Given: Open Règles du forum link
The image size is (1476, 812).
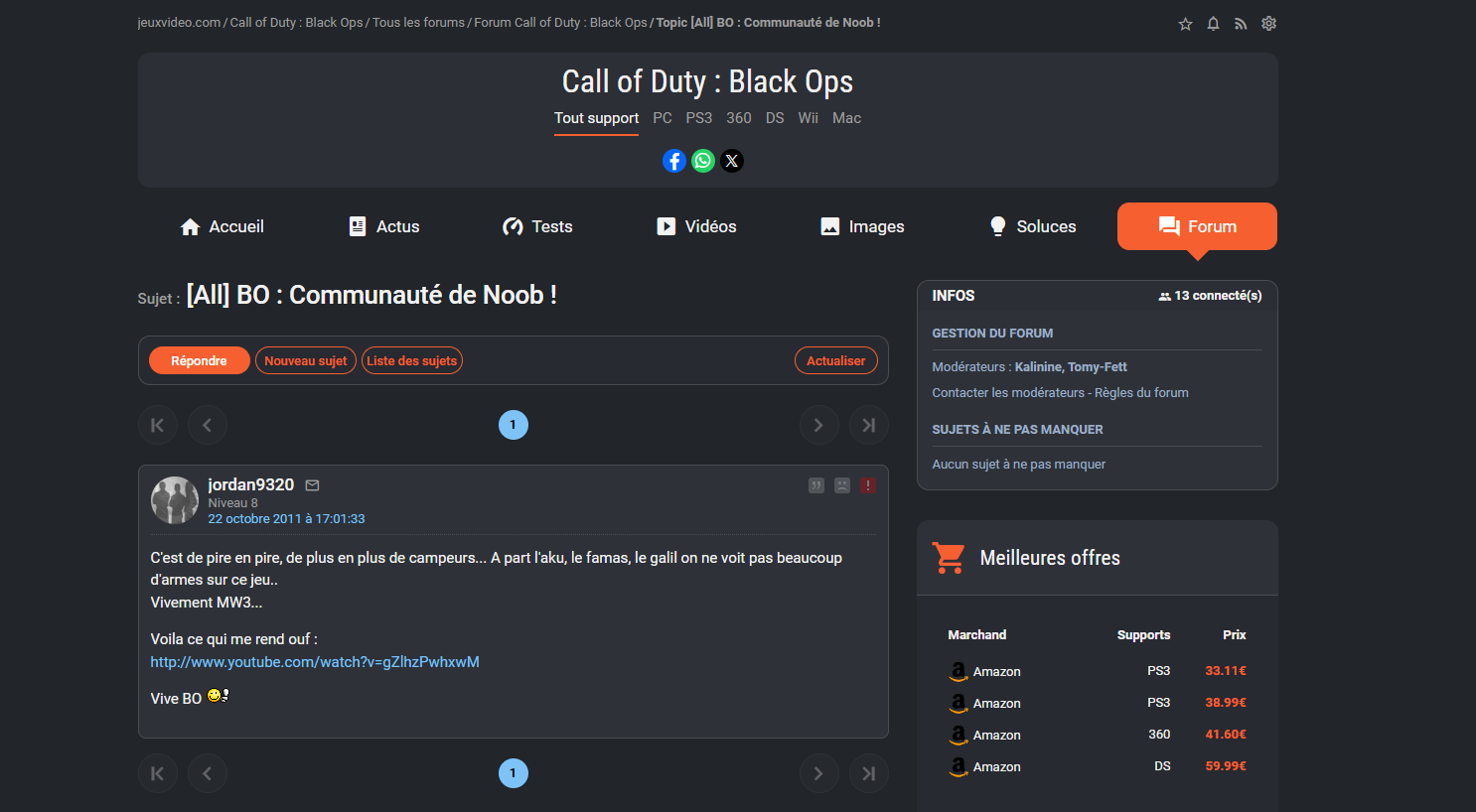Looking at the screenshot, I should pyautogui.click(x=1141, y=393).
